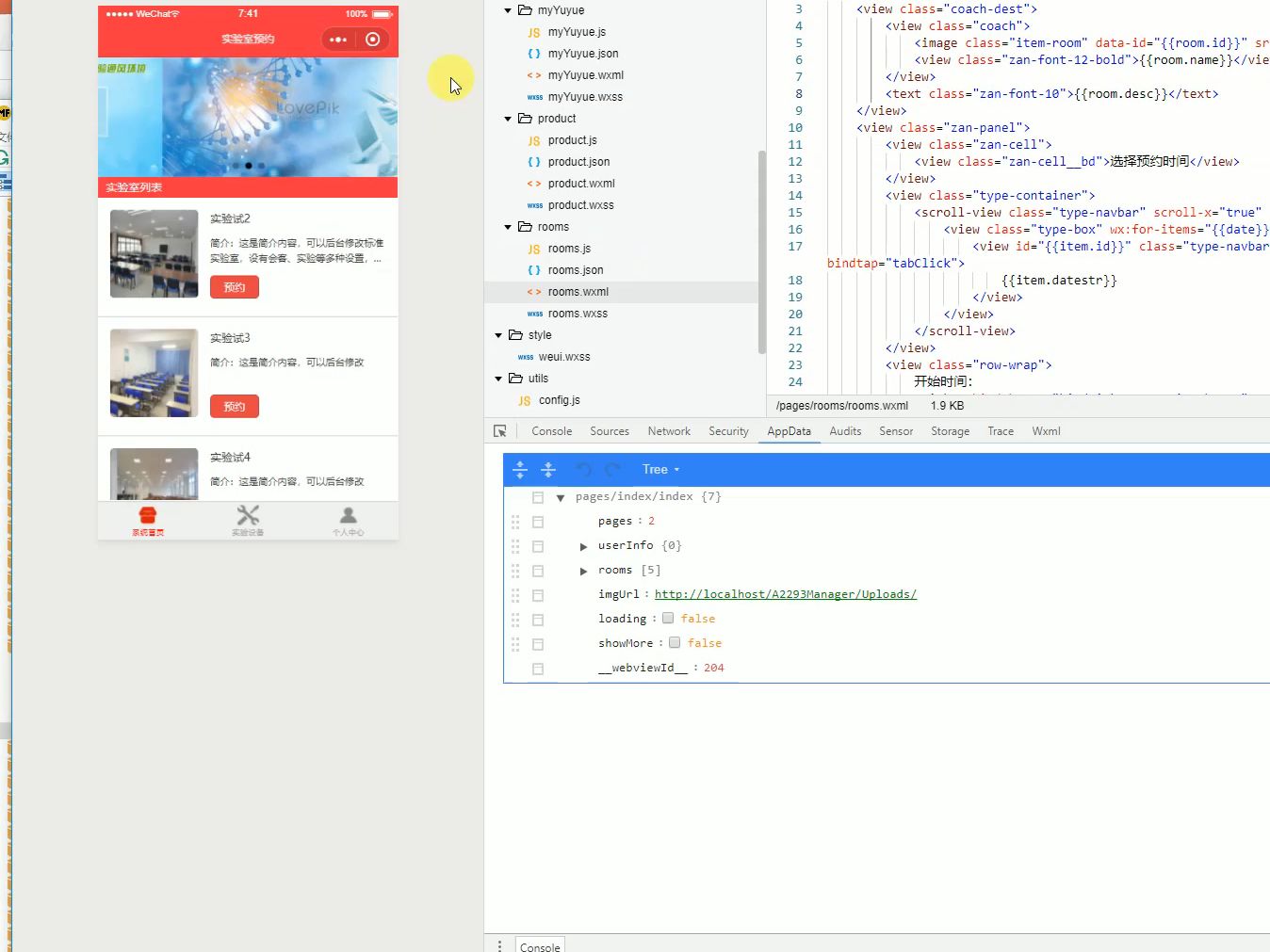
Task: Click the 预约 button under 实验2
Action: [x=234, y=286]
